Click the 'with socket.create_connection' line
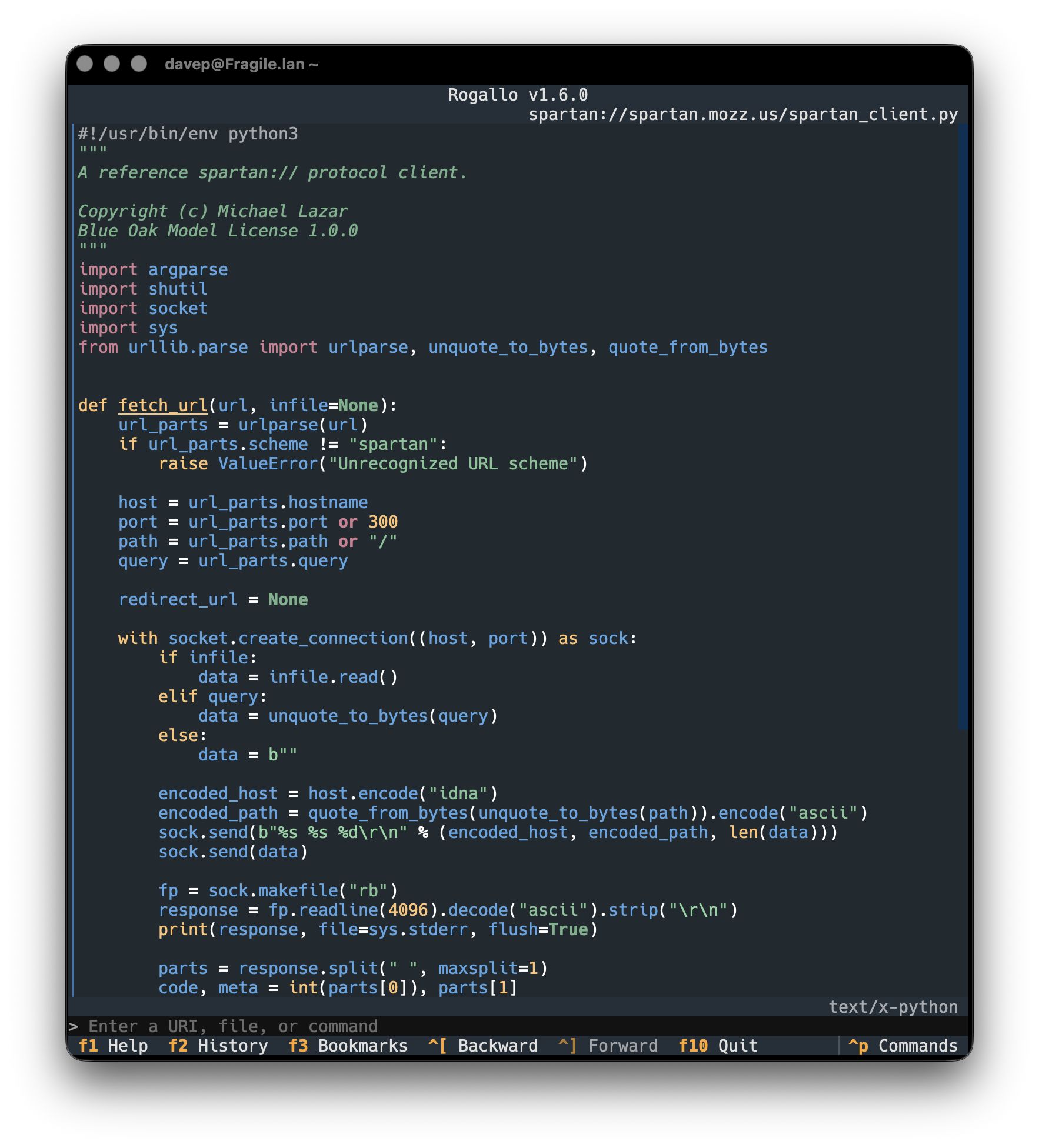This screenshot has width=1039, height=1148. tap(377, 638)
